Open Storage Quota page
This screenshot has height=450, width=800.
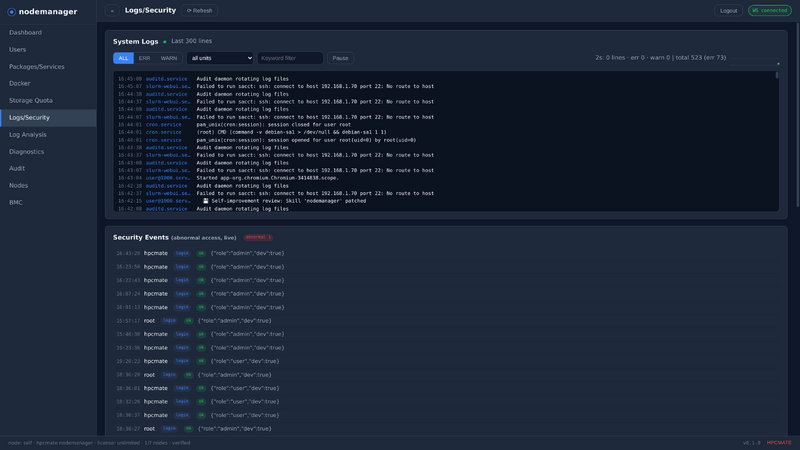48,101
